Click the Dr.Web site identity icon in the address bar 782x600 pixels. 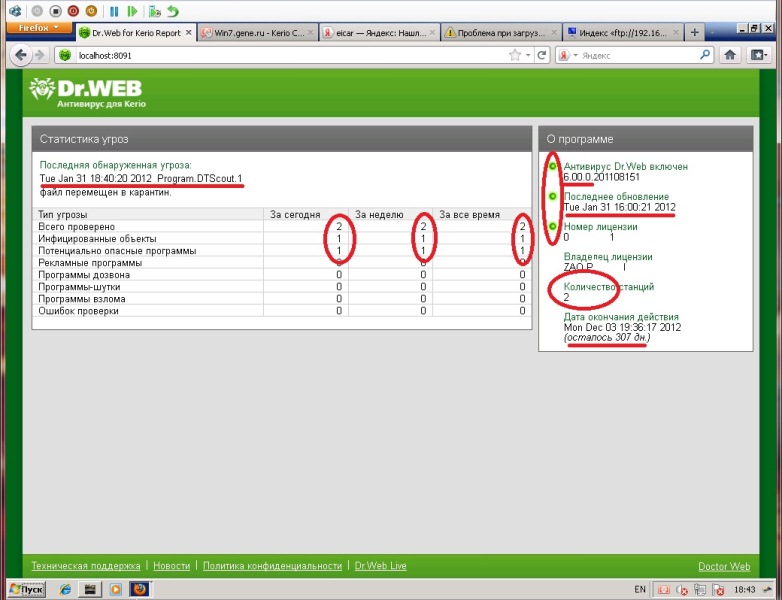(65, 55)
